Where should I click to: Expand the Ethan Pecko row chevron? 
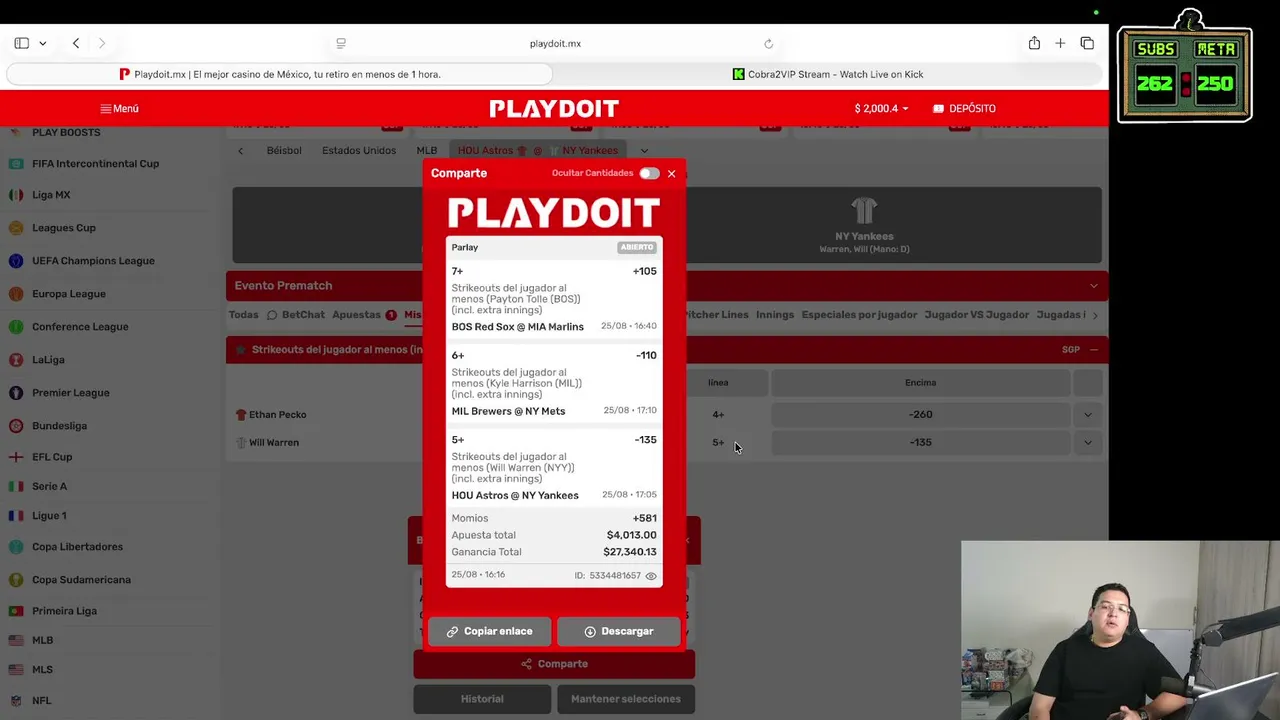pos(1088,414)
